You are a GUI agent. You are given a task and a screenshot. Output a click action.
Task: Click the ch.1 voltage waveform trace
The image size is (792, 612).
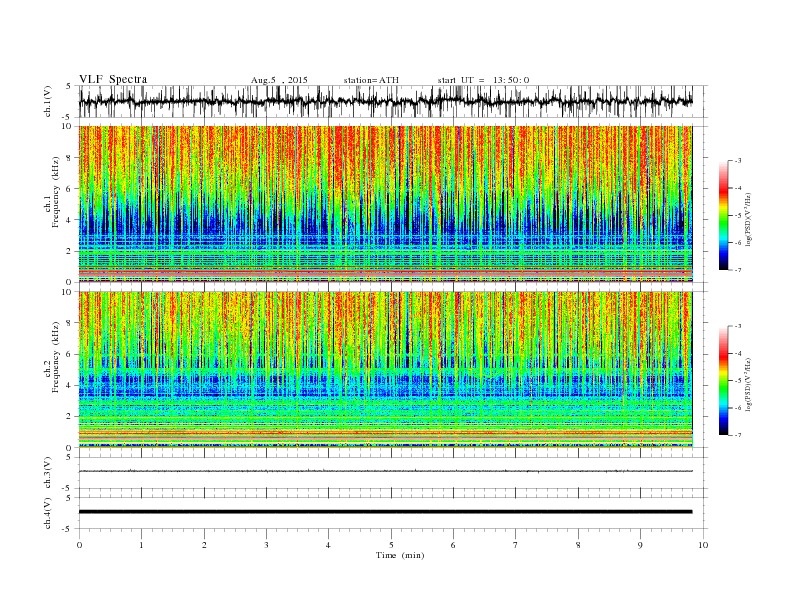tap(385, 101)
